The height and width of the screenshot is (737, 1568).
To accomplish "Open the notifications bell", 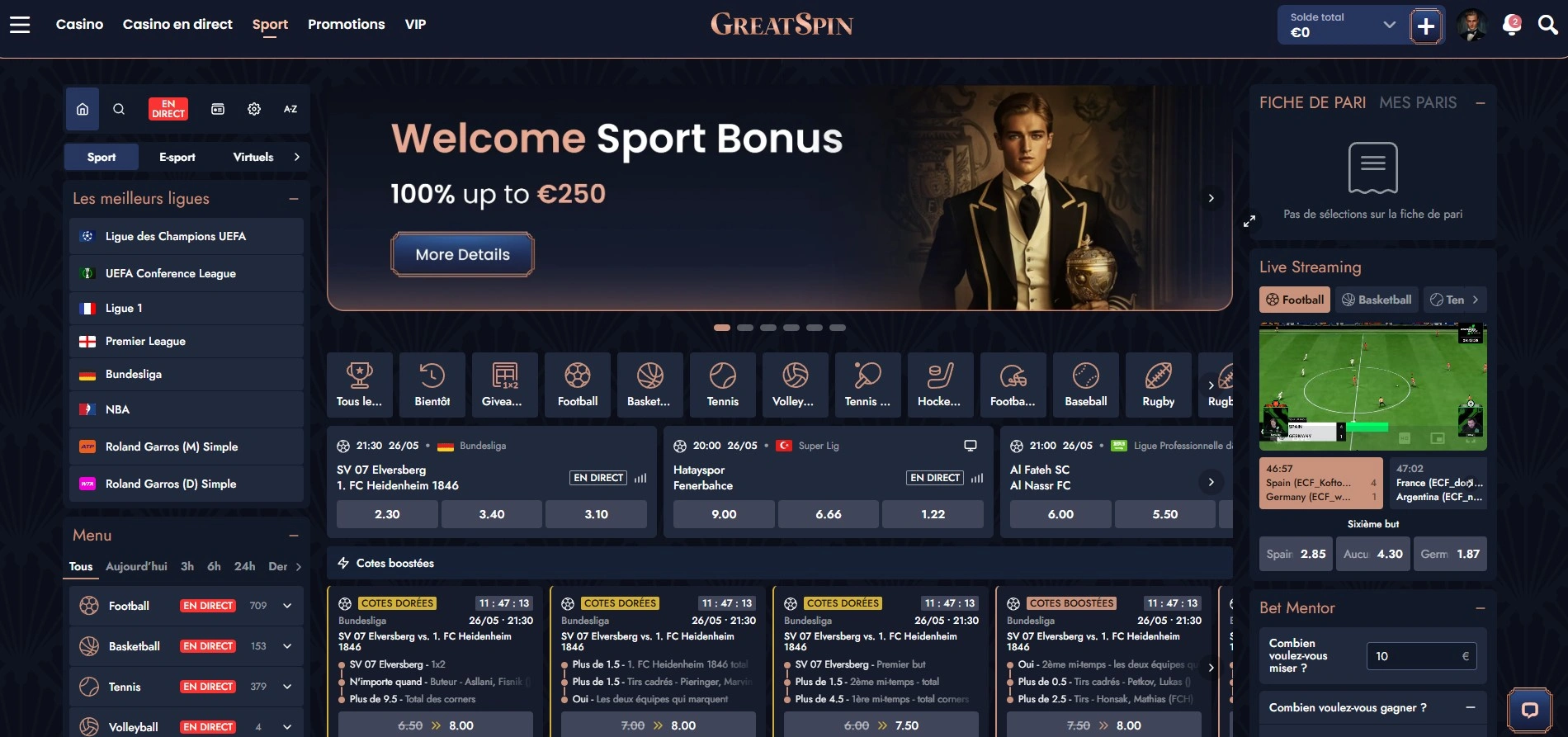I will [x=1511, y=26].
